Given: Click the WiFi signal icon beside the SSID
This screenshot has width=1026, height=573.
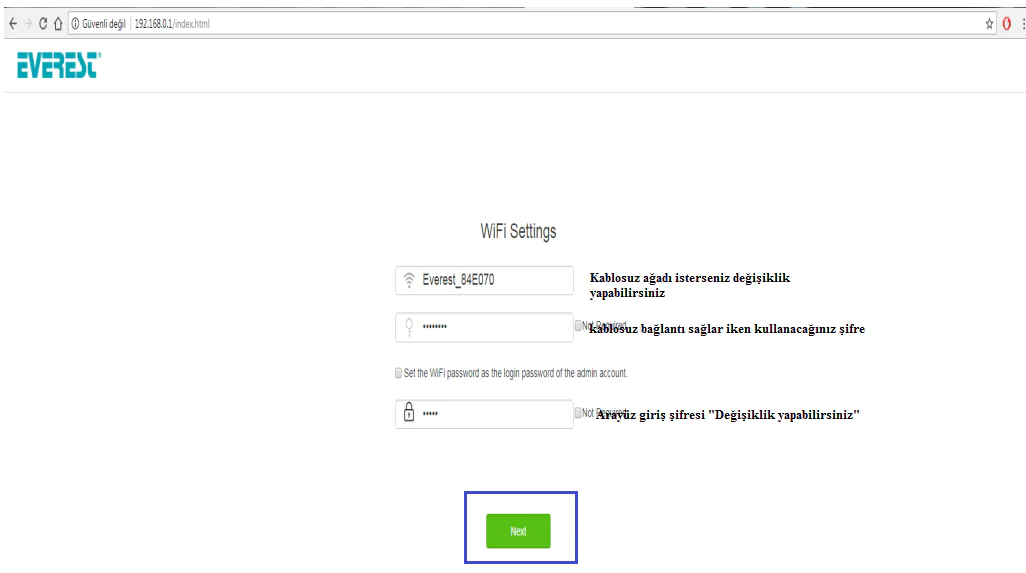Looking at the screenshot, I should 408,280.
